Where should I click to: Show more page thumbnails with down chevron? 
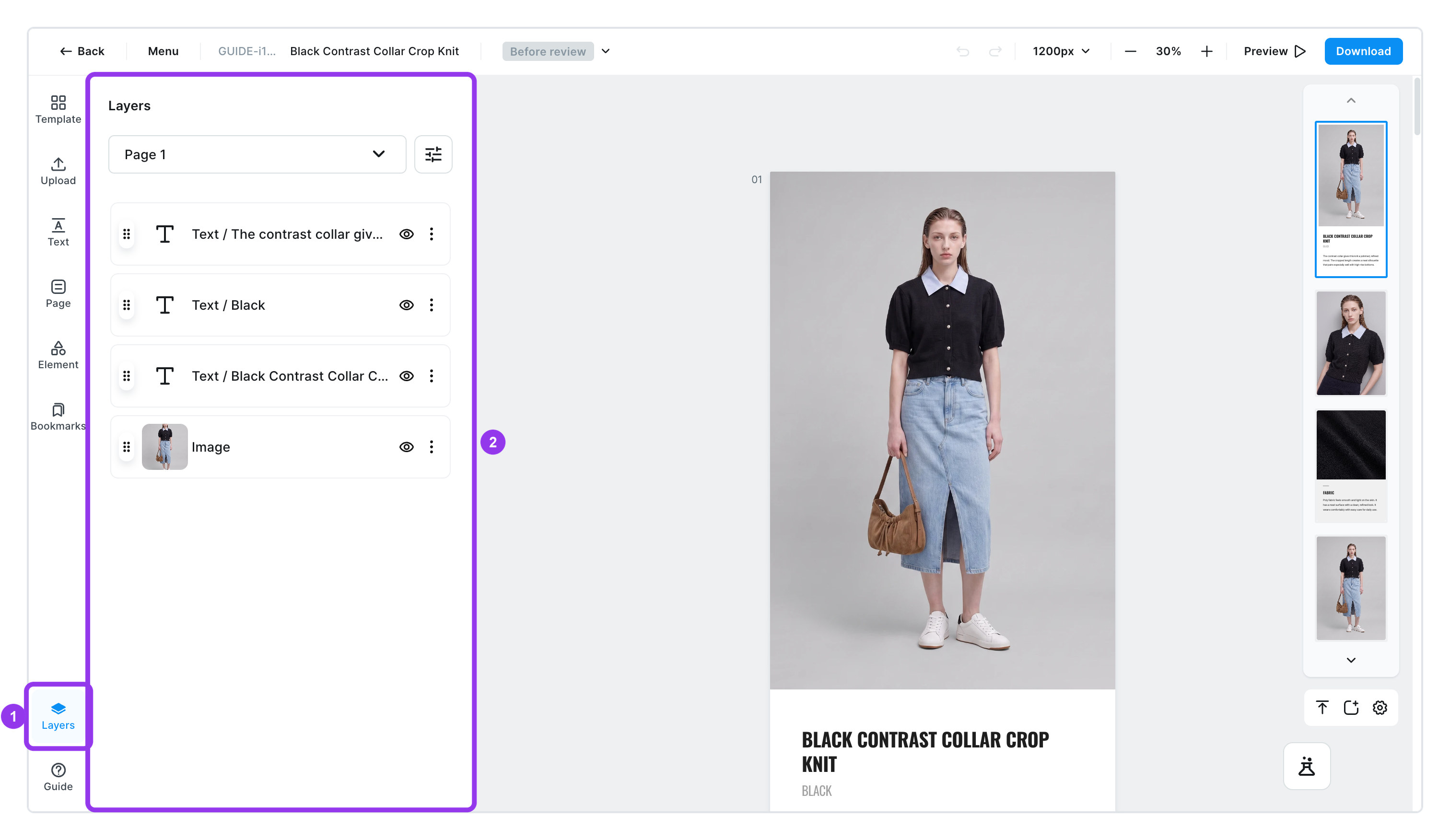(x=1351, y=660)
